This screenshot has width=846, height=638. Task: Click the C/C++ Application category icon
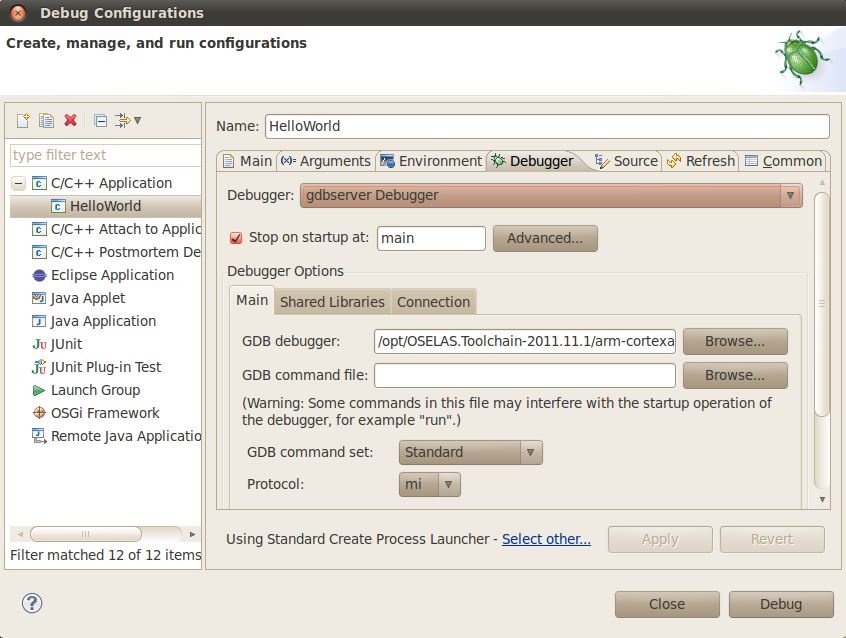tap(39, 184)
